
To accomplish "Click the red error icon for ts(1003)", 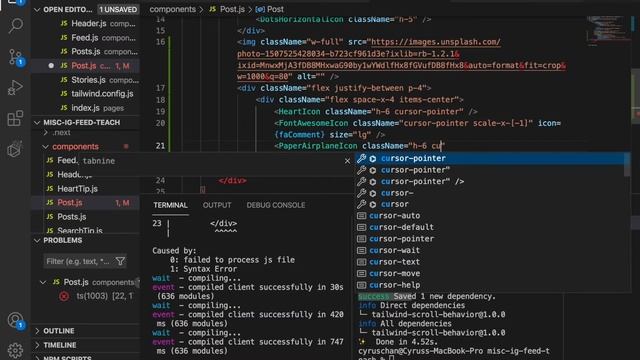I will point(64,296).
